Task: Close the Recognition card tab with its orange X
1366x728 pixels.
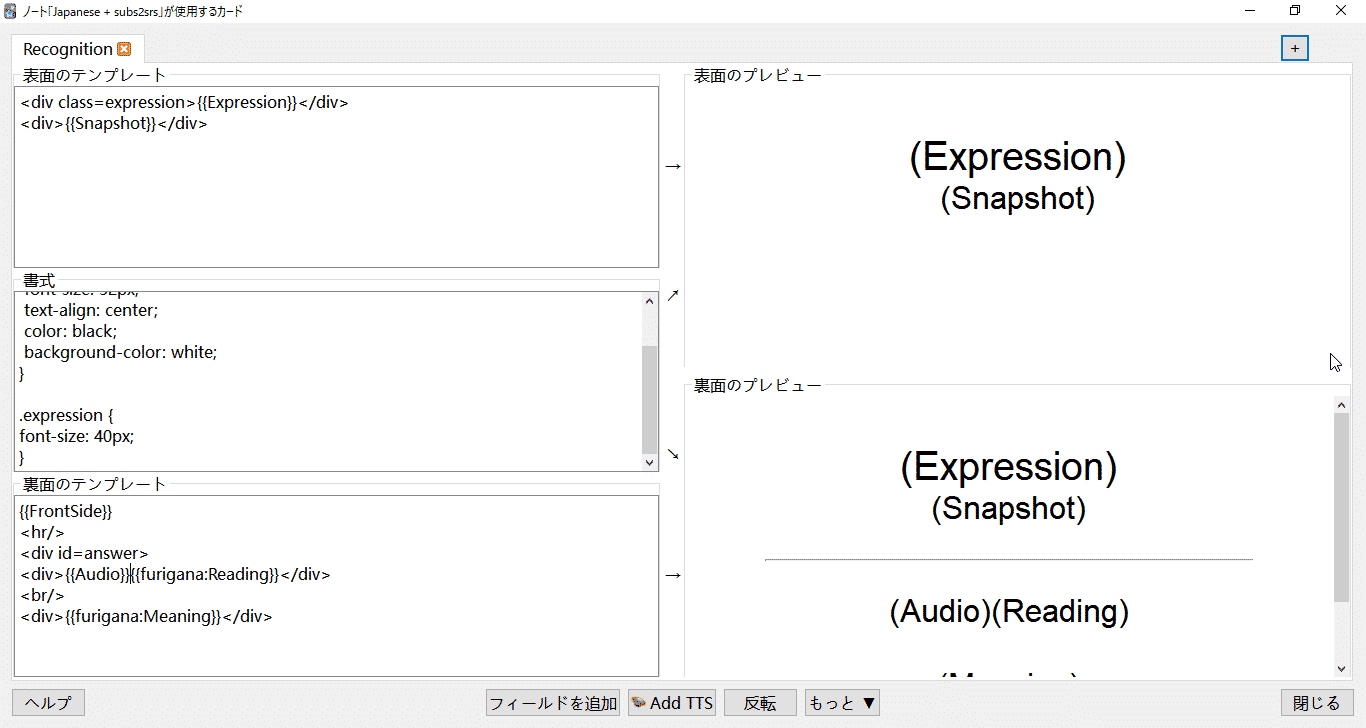Action: click(124, 49)
